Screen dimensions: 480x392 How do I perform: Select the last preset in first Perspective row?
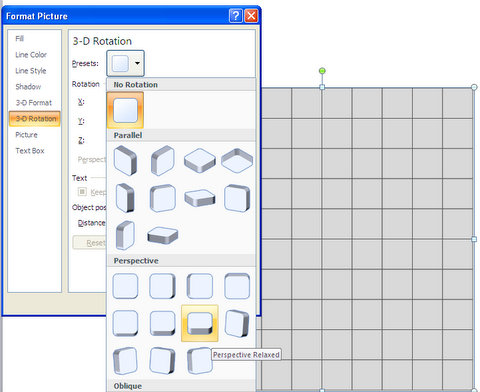coord(237,286)
